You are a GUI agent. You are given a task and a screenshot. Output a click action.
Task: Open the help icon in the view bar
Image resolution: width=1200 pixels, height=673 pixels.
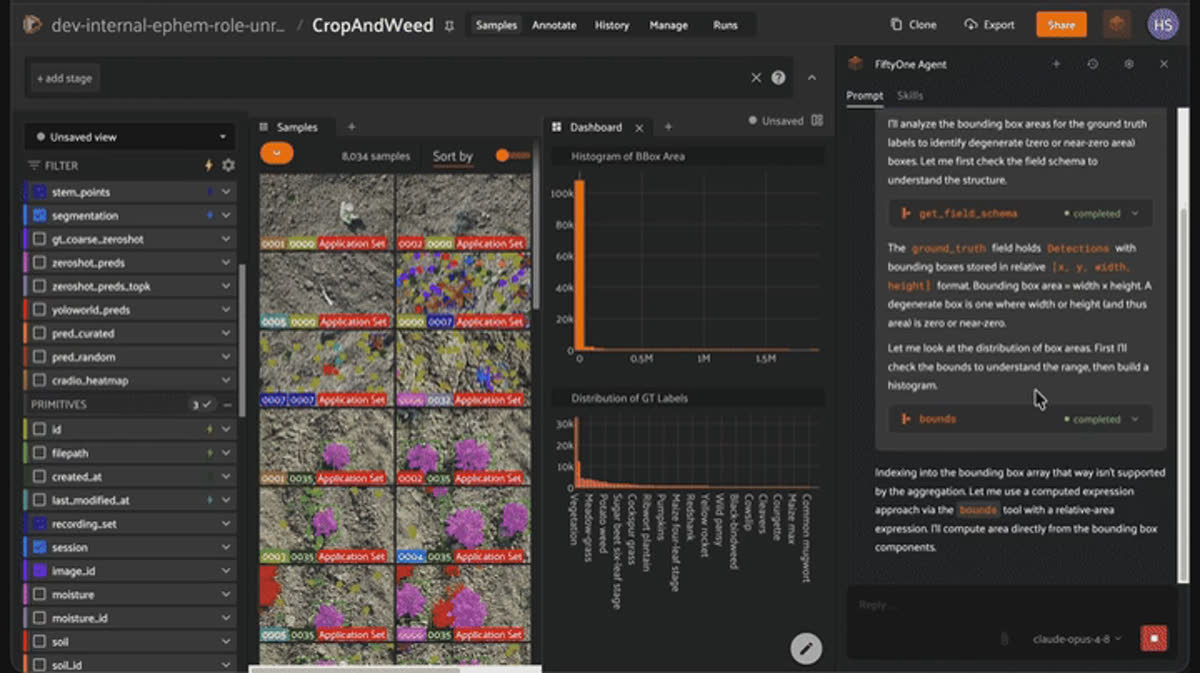(x=778, y=78)
